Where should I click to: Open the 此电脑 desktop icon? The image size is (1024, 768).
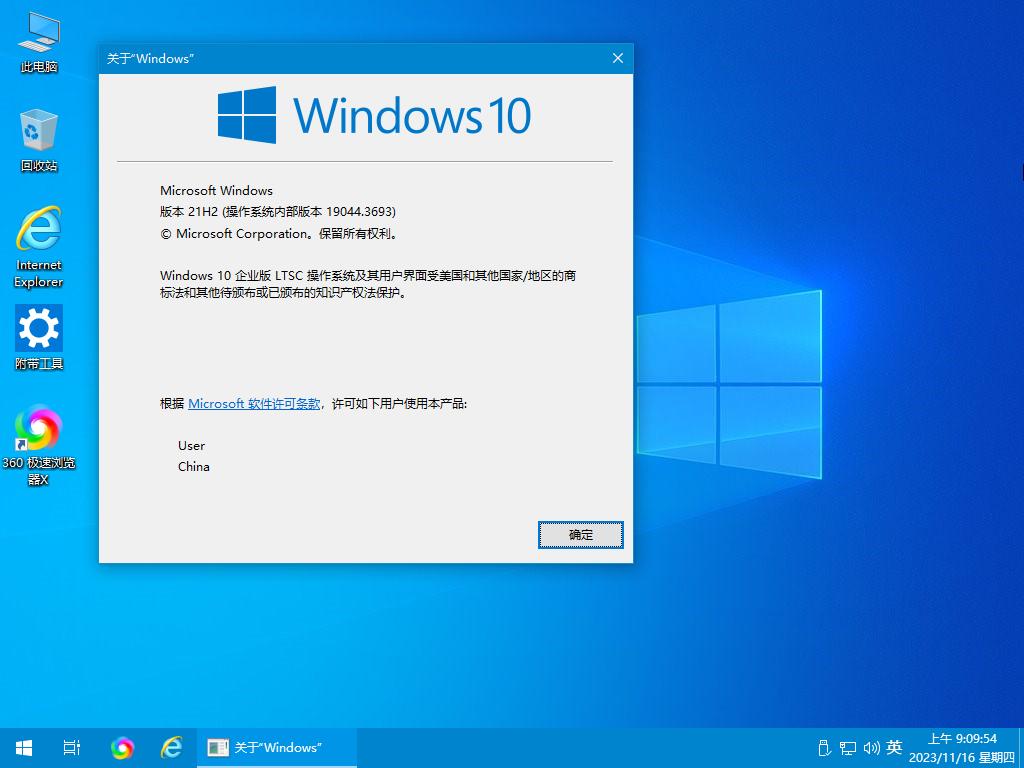[x=39, y=42]
